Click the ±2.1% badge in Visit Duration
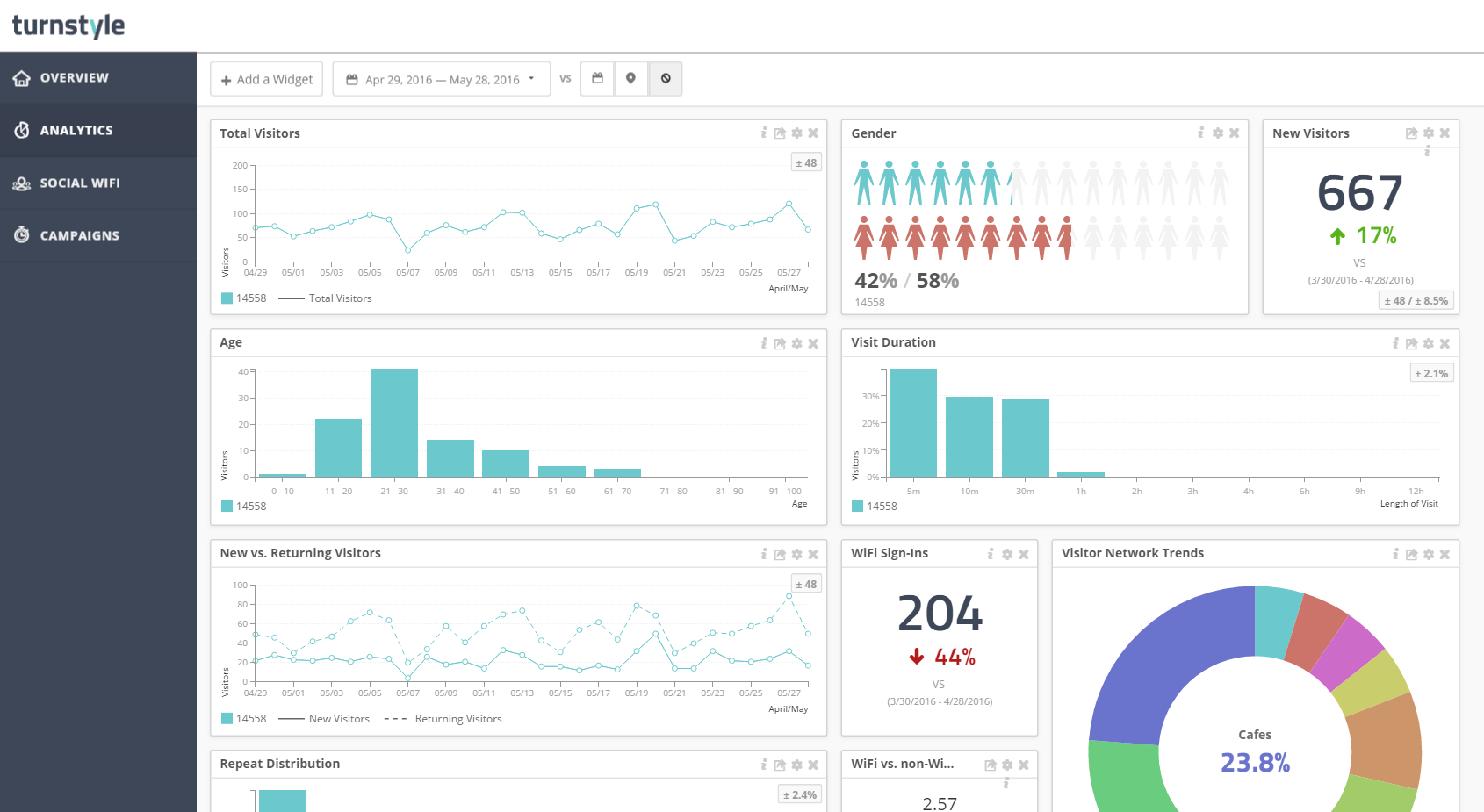Viewport: 1484px width, 812px height. 1431,373
